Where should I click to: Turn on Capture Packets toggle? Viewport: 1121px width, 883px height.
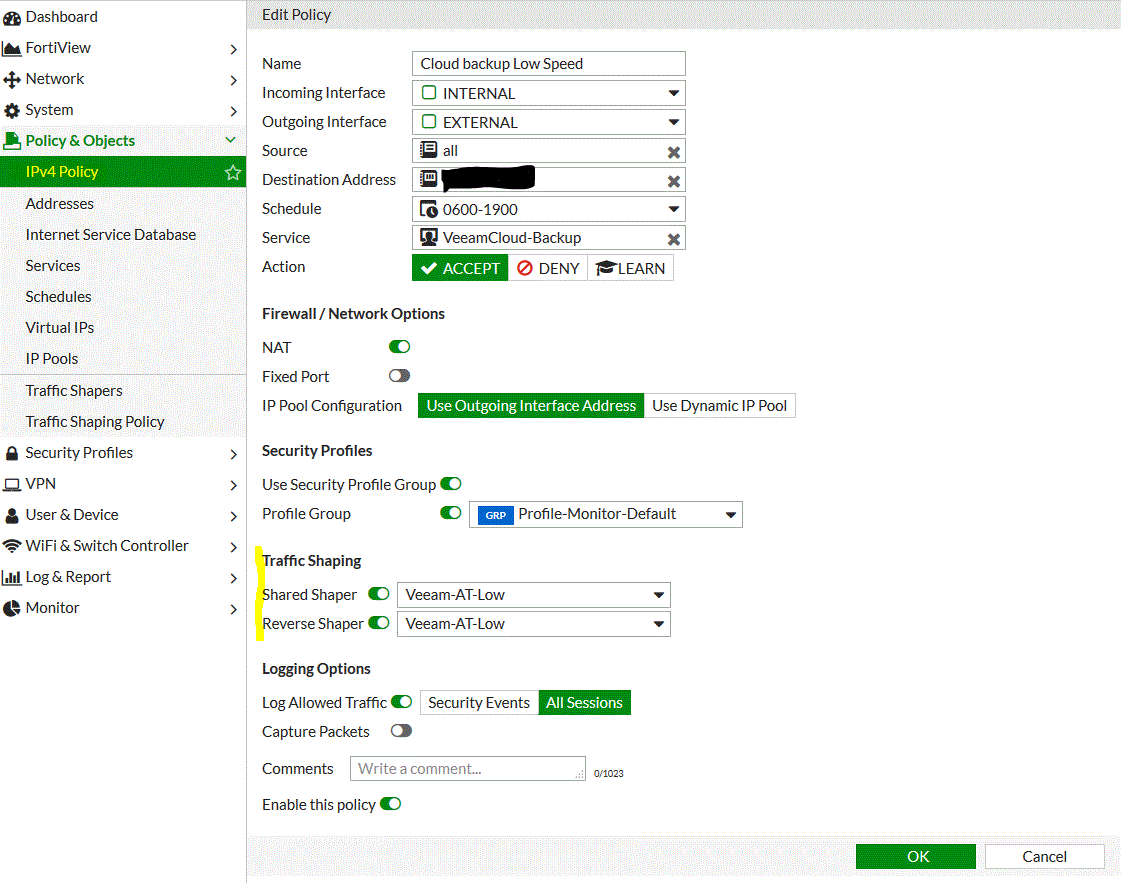401,731
